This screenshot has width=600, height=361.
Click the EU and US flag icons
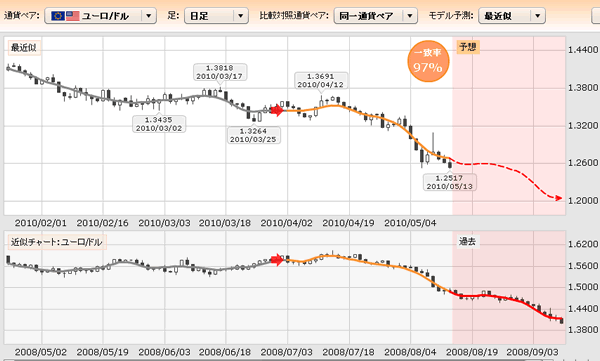(x=65, y=16)
